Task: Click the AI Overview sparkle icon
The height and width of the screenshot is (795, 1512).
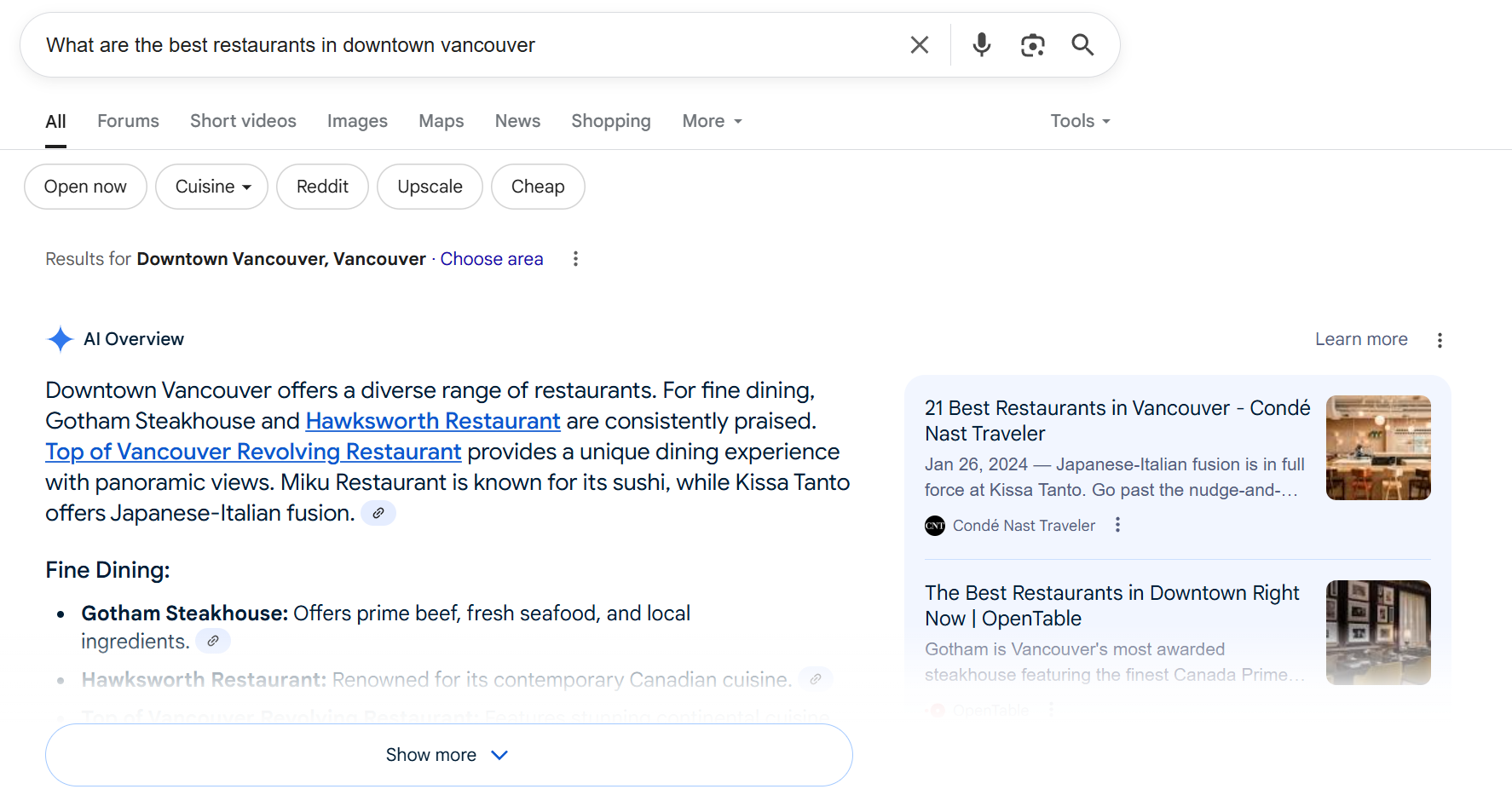Action: (60, 339)
